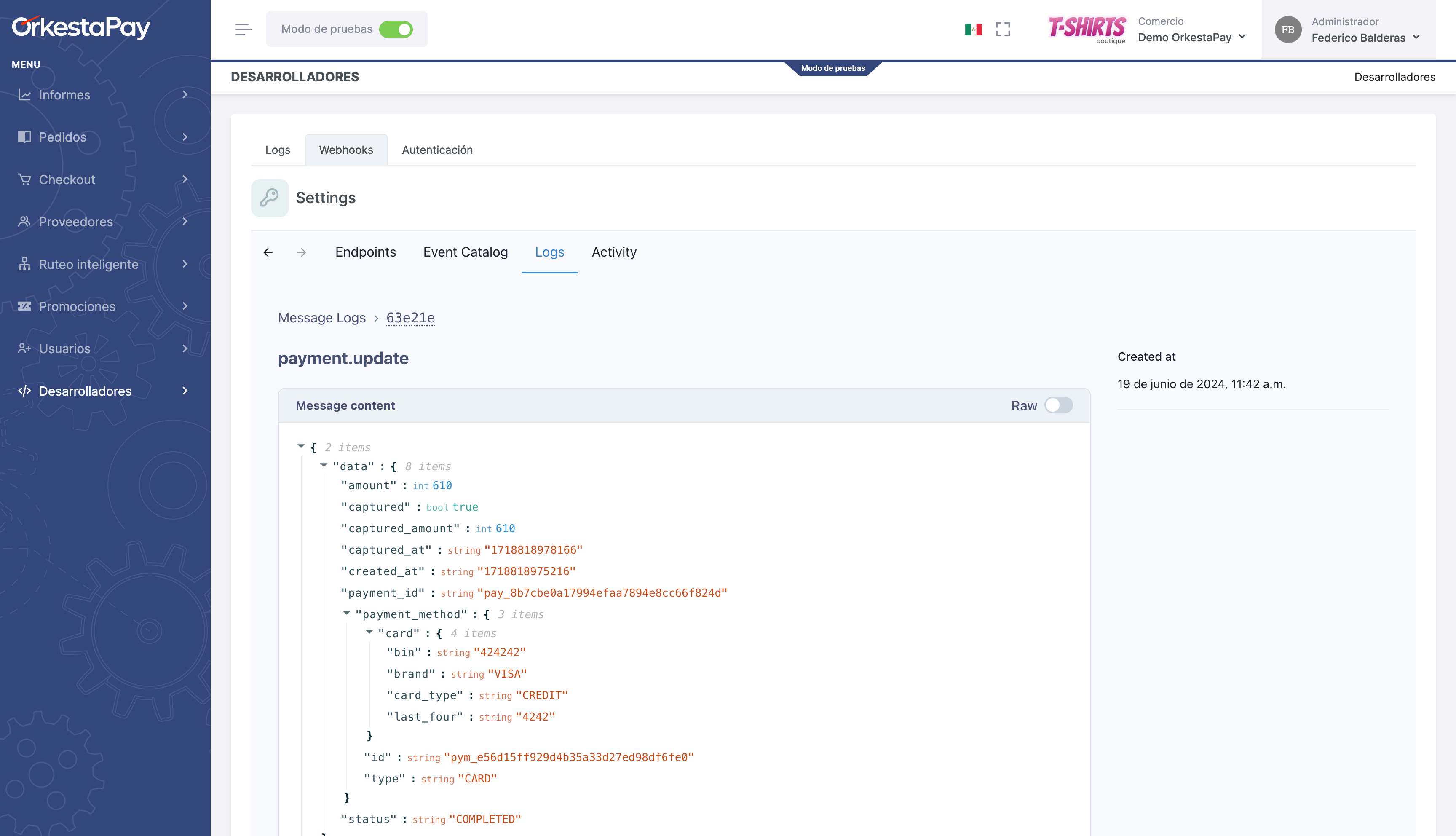Click the Message Logs breadcrumb link
Viewport: 1456px width, 836px height.
pyautogui.click(x=322, y=318)
